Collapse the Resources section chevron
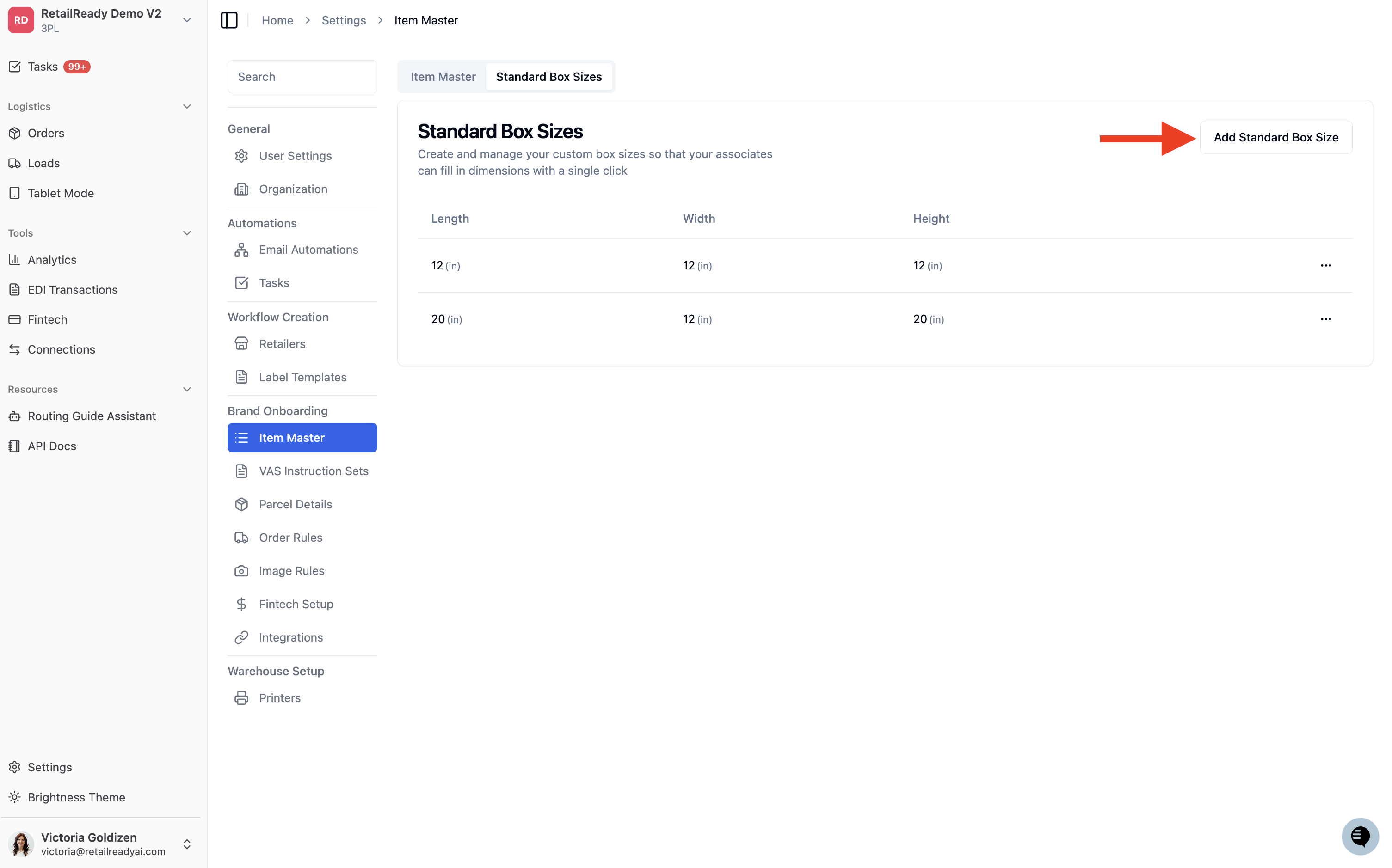Viewport: 1392px width, 868px height. pyautogui.click(x=187, y=389)
